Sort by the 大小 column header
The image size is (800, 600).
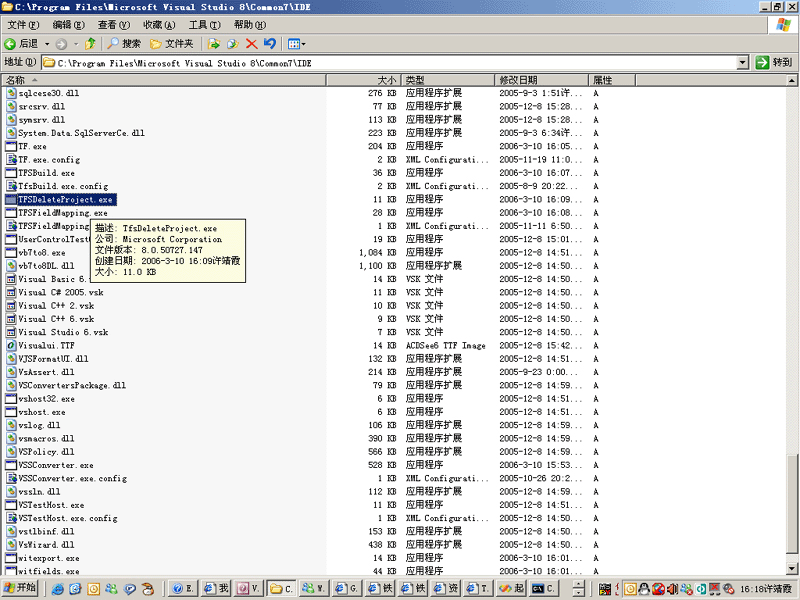[363, 80]
